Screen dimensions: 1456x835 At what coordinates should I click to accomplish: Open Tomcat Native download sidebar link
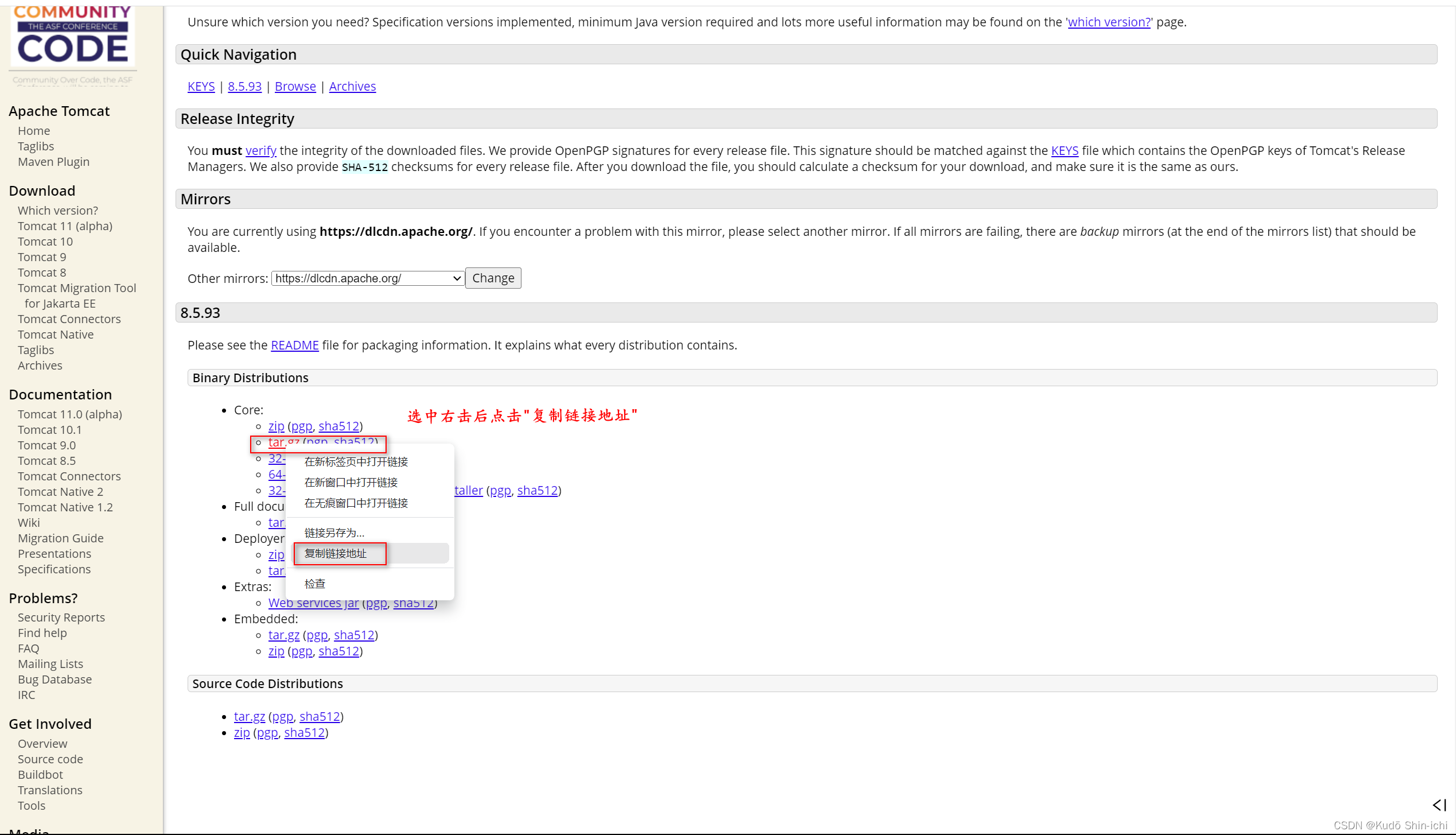pos(56,335)
